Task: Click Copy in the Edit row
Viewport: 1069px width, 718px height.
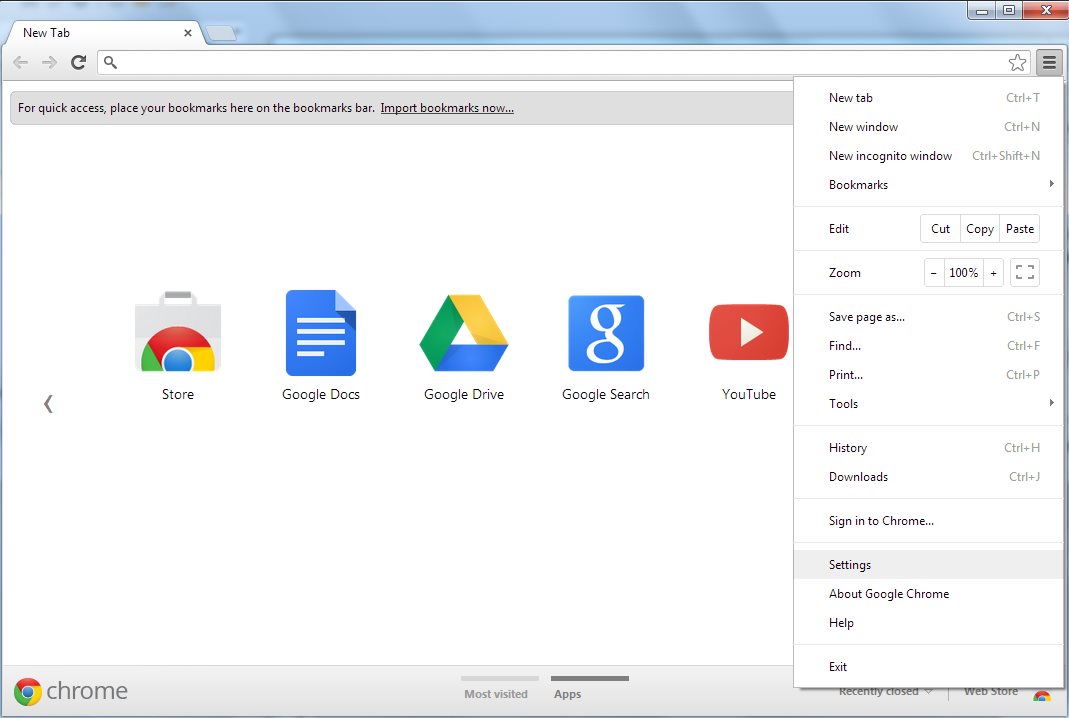Action: click(x=980, y=228)
